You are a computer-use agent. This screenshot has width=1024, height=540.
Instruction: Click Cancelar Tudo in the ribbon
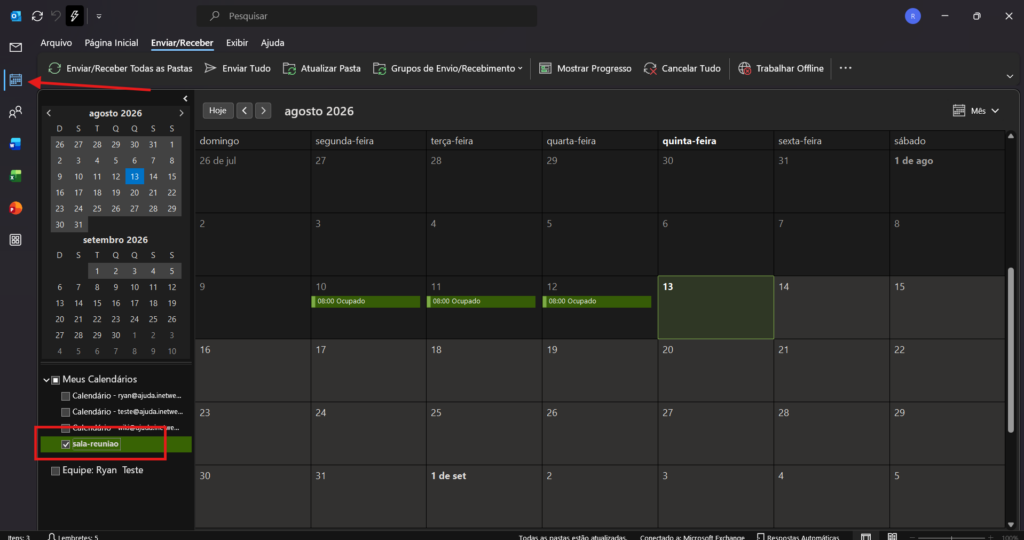[x=682, y=68]
